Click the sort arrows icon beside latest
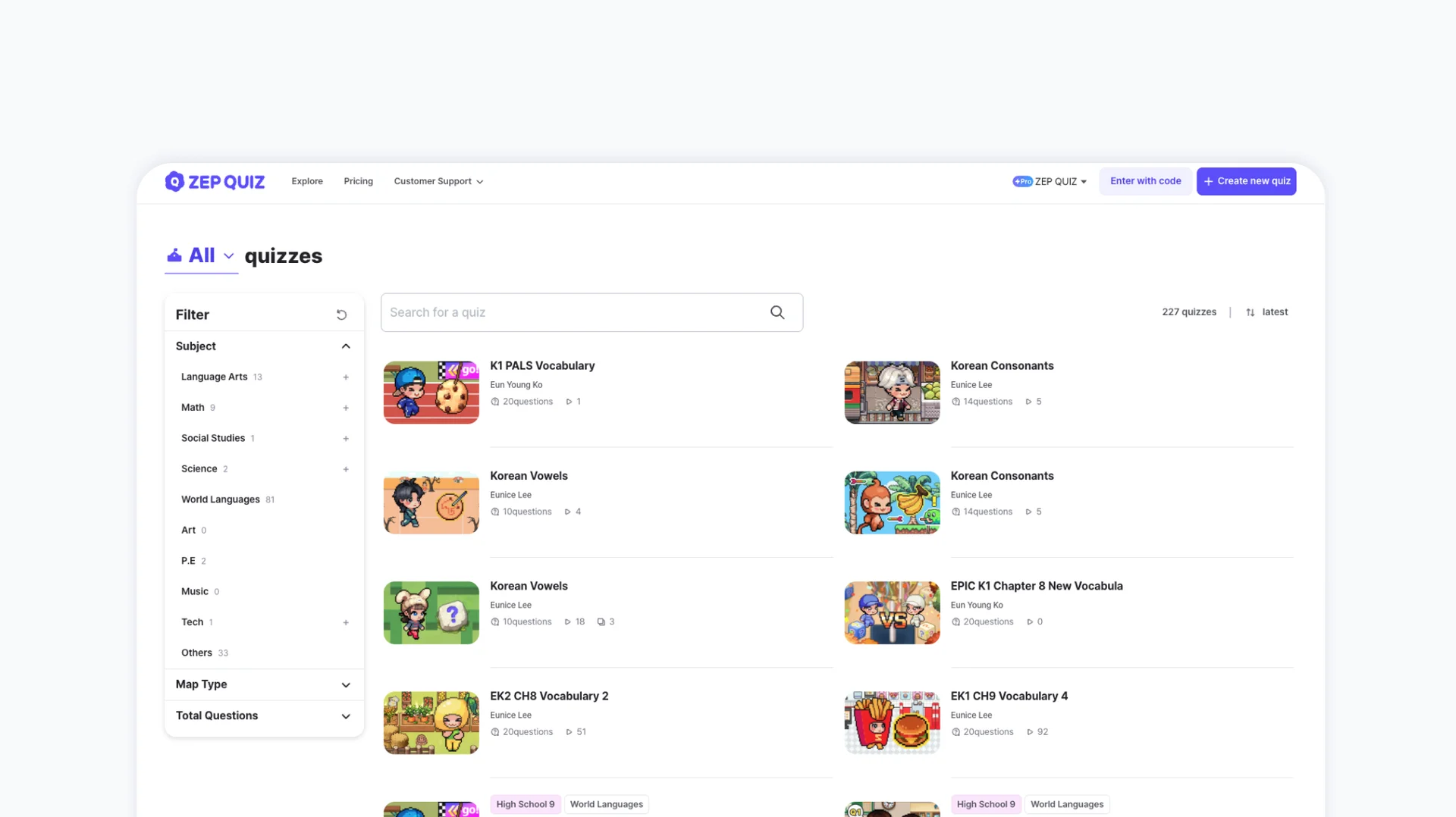This screenshot has height=817, width=1456. (x=1250, y=312)
